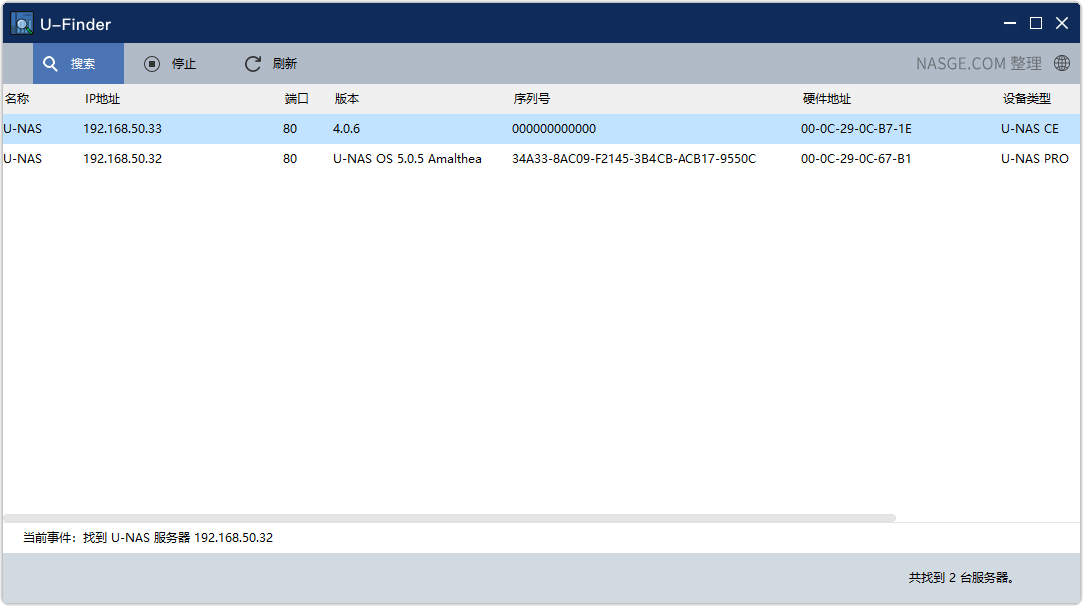1085x608 pixels.
Task: Click the 设备类型 column header
Action: tap(1027, 99)
